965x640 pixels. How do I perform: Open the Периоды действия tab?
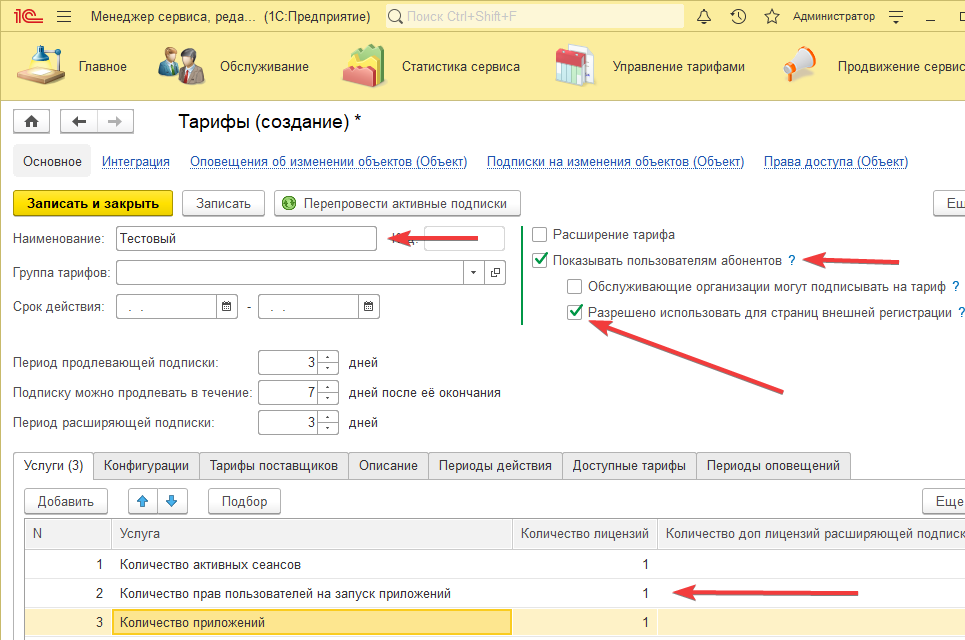click(x=495, y=466)
